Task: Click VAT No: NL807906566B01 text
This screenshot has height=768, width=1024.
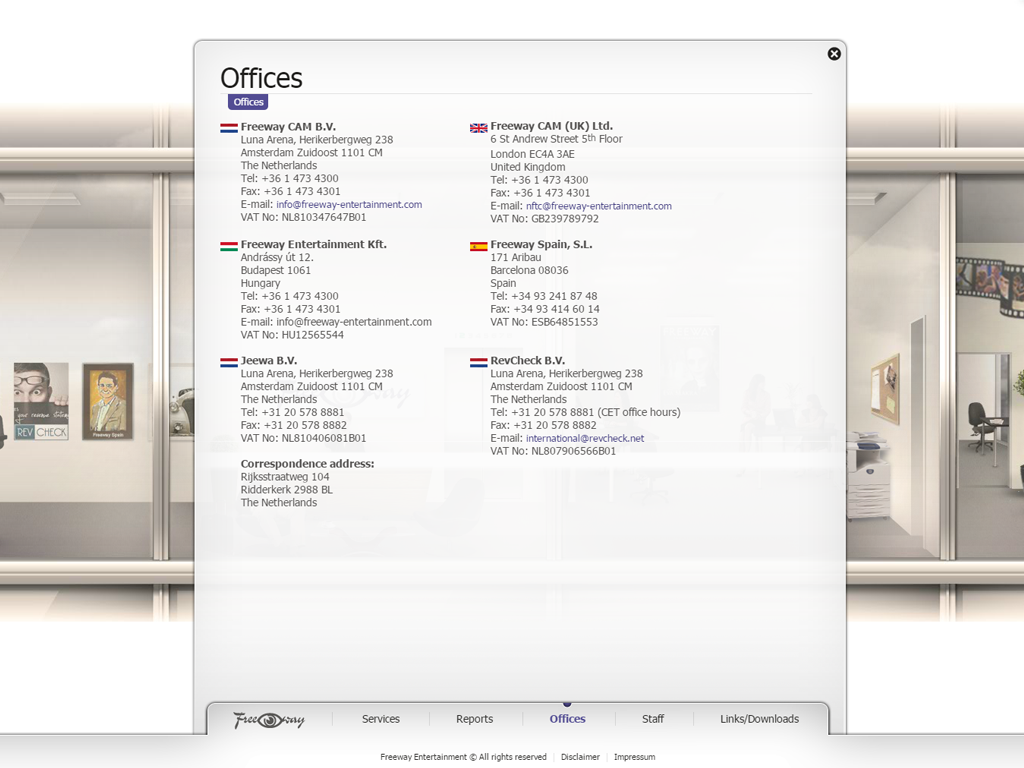Action: click(553, 451)
